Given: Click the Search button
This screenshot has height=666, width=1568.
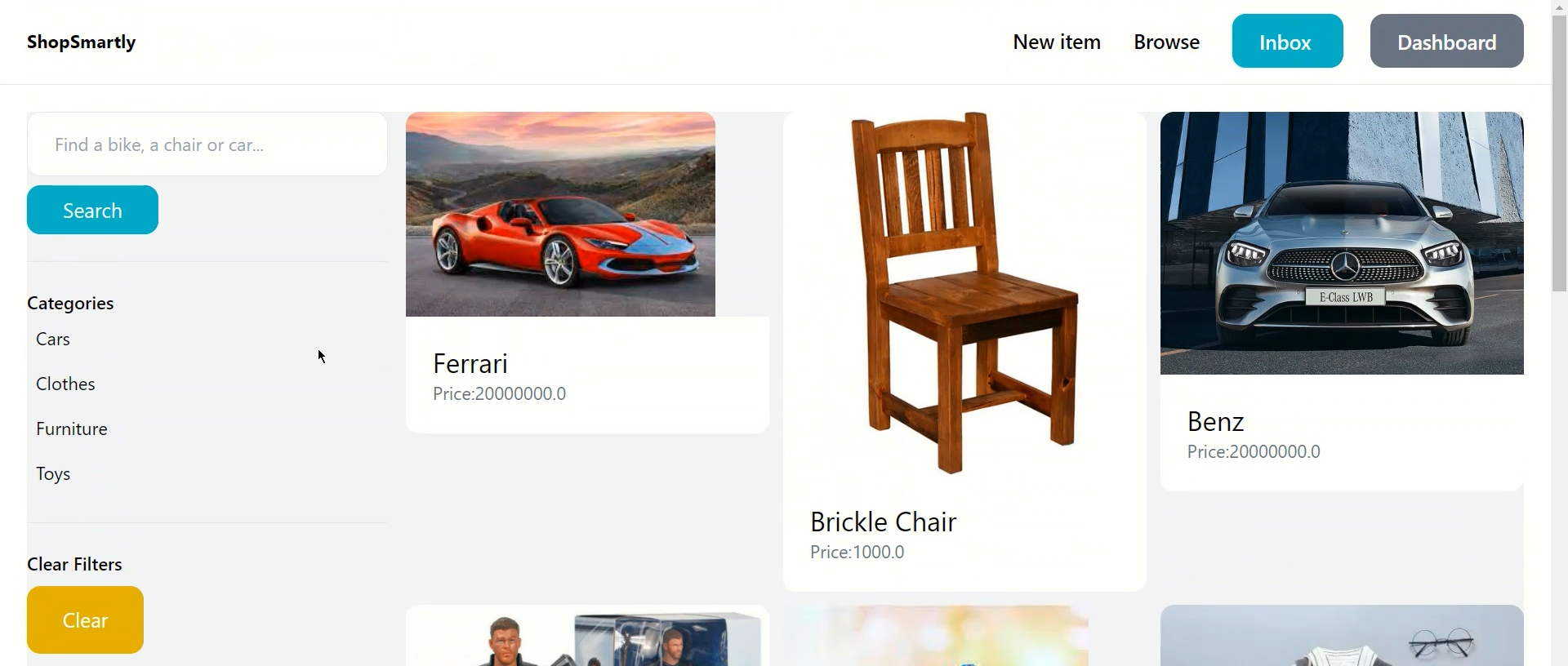Looking at the screenshot, I should point(92,210).
